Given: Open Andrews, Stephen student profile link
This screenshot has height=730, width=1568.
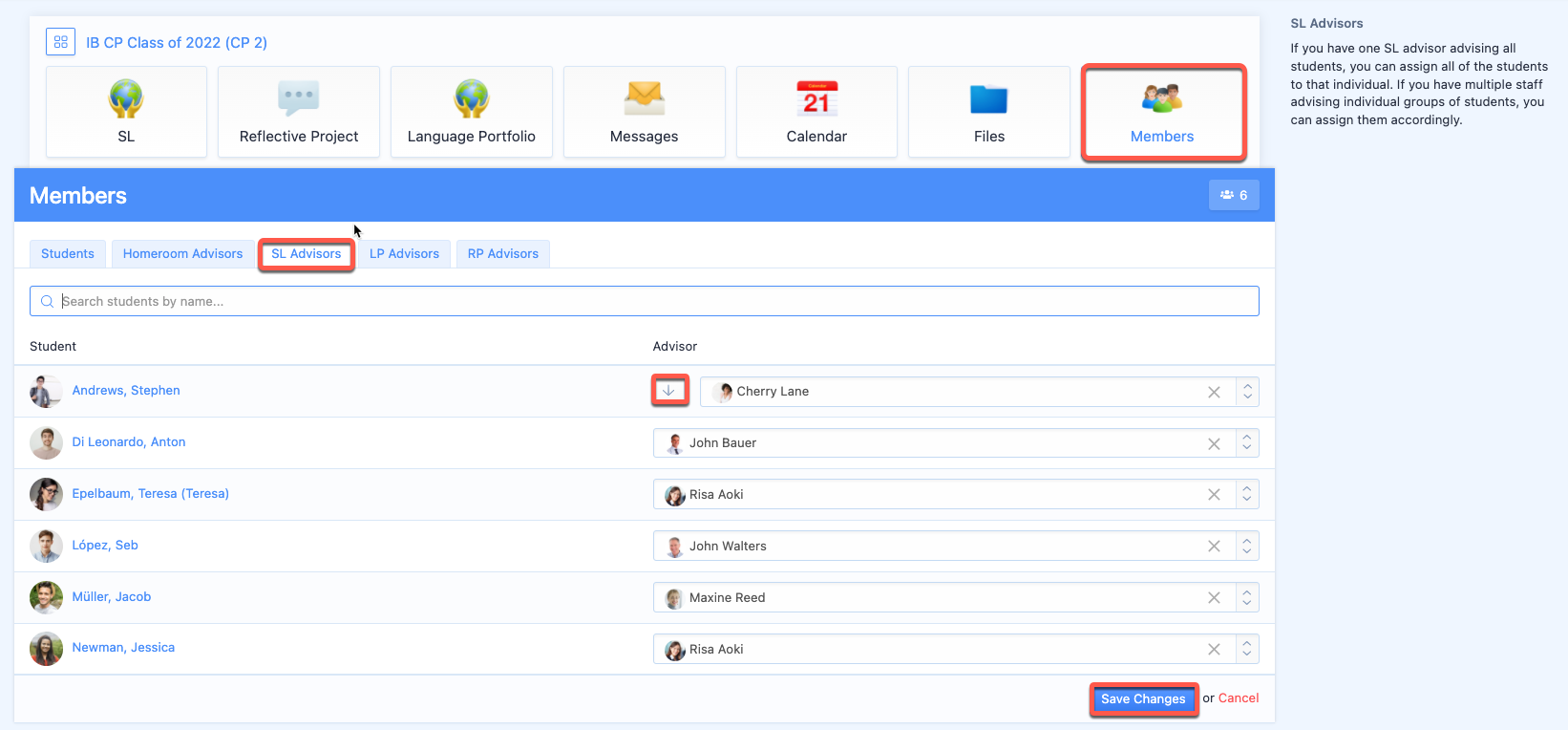Looking at the screenshot, I should 126,391.
